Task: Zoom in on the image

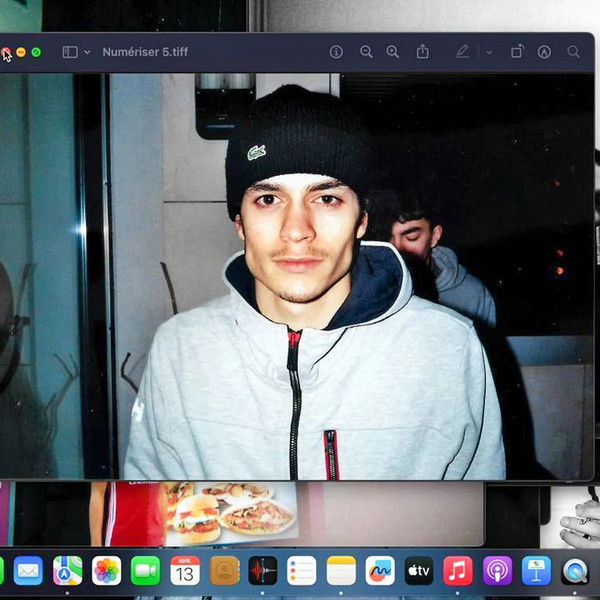Action: click(393, 52)
